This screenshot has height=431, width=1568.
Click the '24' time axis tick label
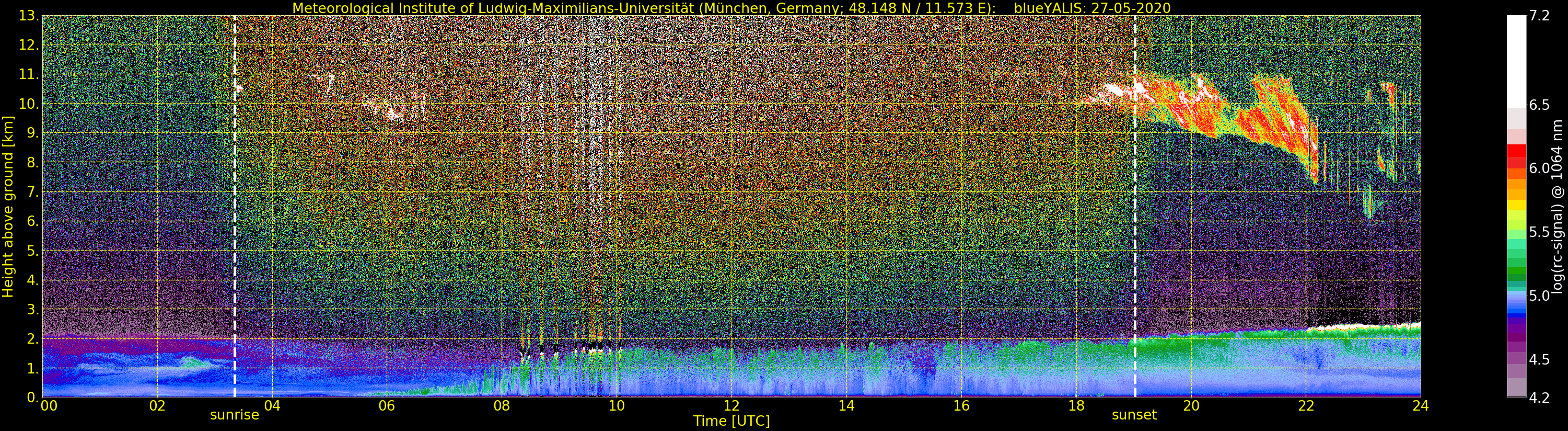[x=1421, y=406]
